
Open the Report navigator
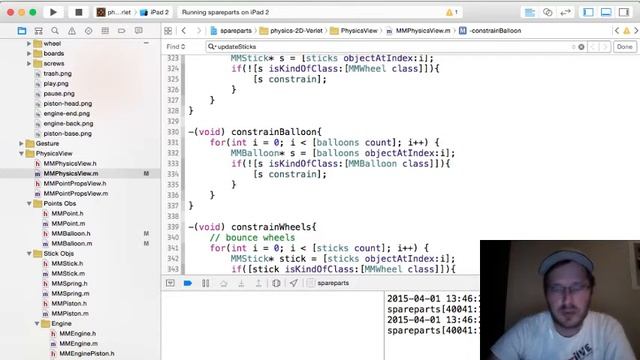click(x=138, y=31)
